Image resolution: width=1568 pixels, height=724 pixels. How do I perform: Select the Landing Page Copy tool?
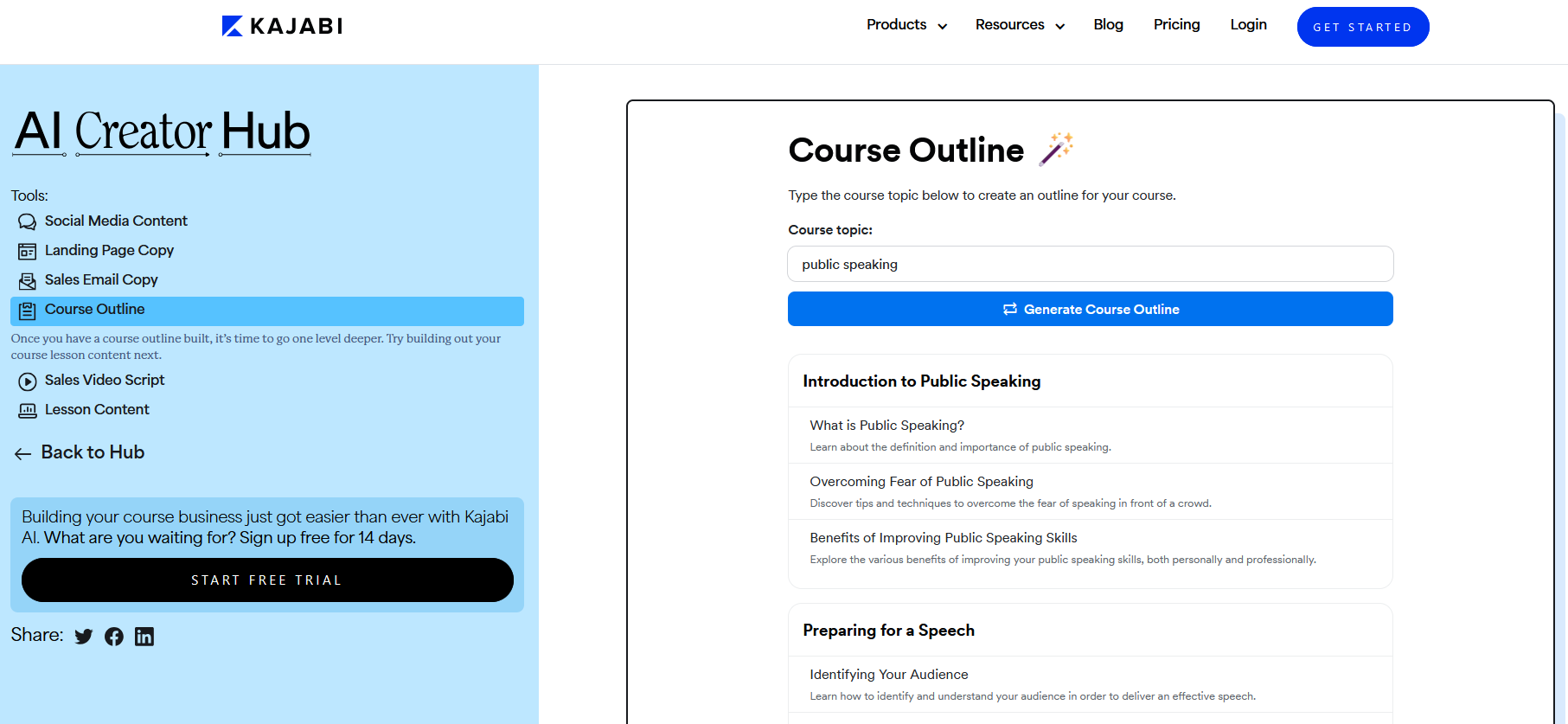click(109, 251)
